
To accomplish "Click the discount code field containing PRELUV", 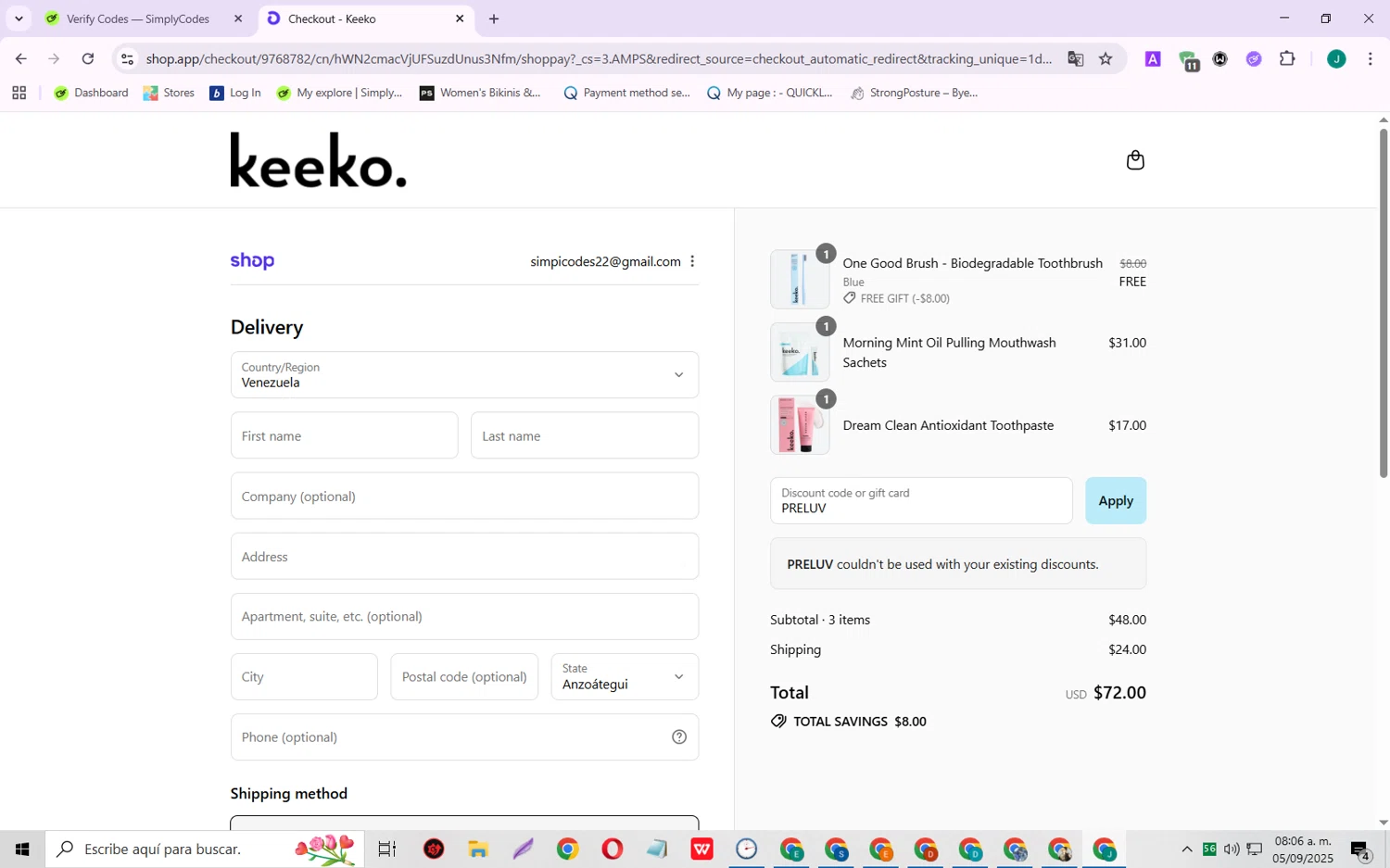I will pos(921,500).
